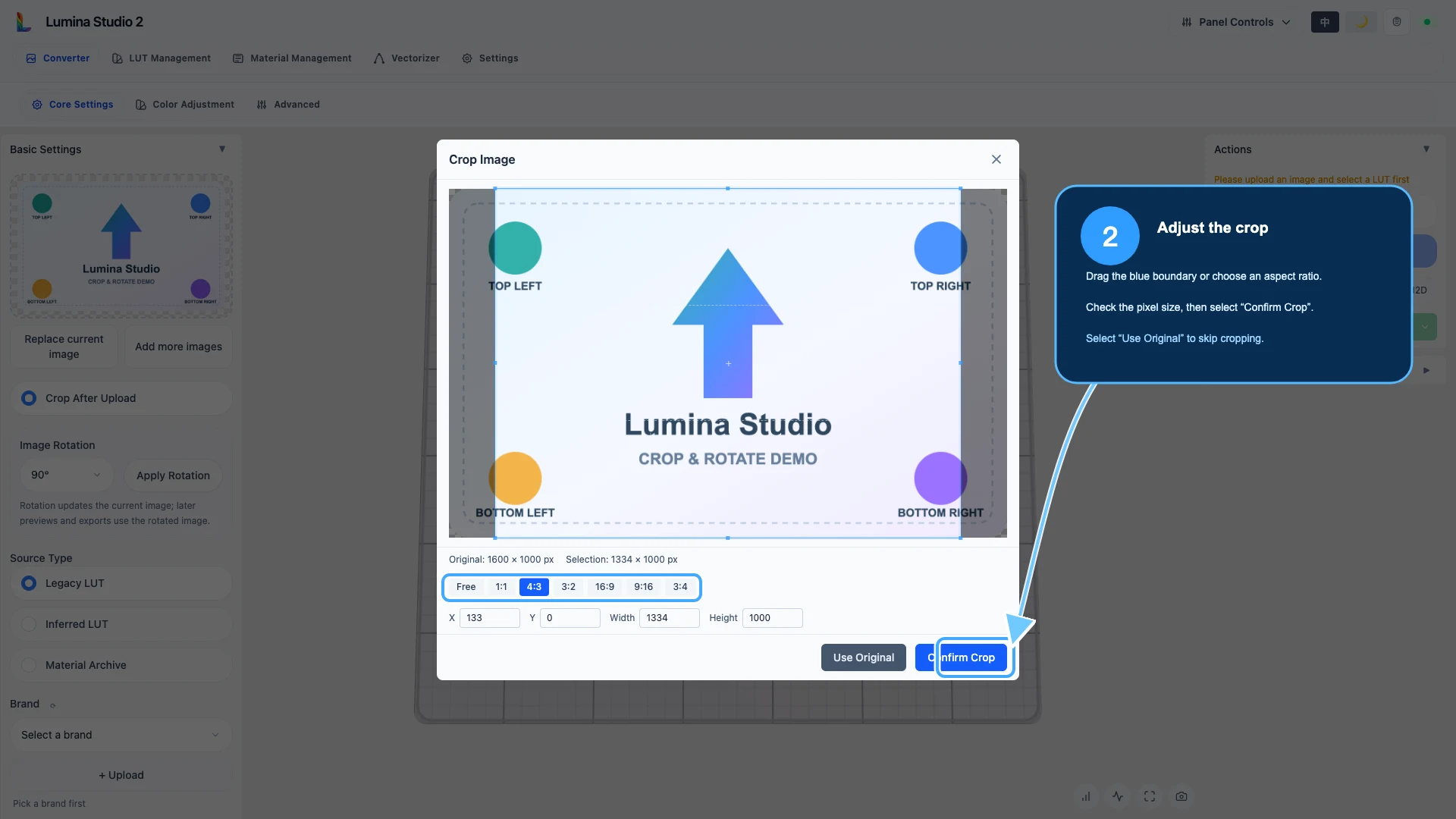The height and width of the screenshot is (819, 1456).
Task: Toggle dark mode moon icon
Action: 1361,22
